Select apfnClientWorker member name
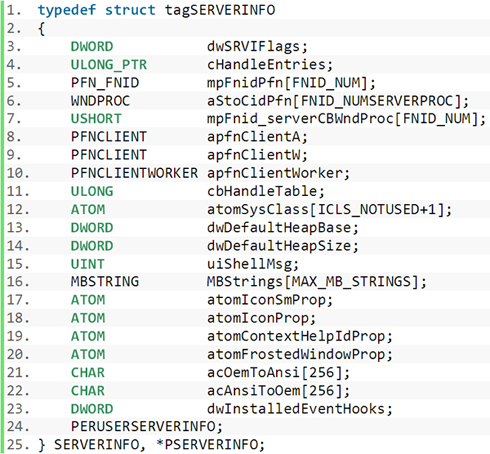 tap(274, 173)
